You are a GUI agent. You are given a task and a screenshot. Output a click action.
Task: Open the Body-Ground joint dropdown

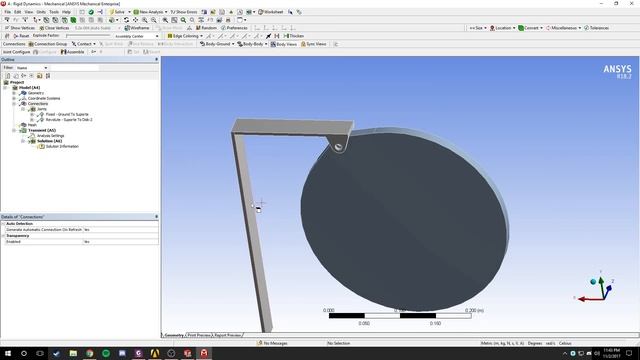coord(217,44)
